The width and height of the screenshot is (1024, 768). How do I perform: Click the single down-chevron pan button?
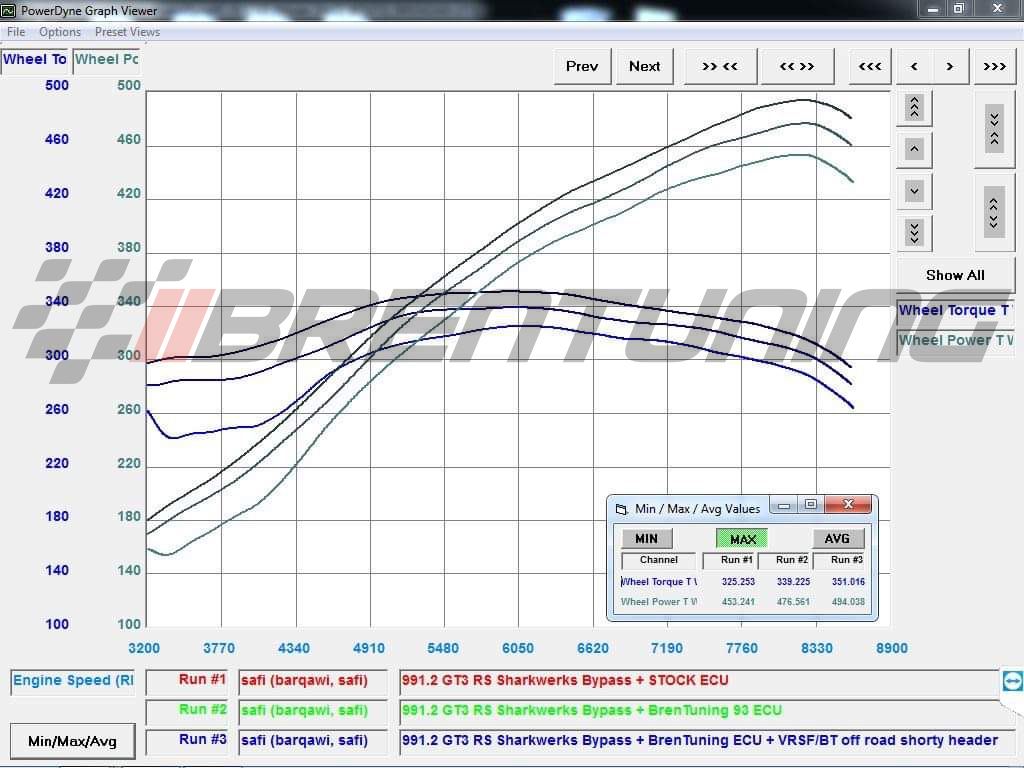point(914,191)
